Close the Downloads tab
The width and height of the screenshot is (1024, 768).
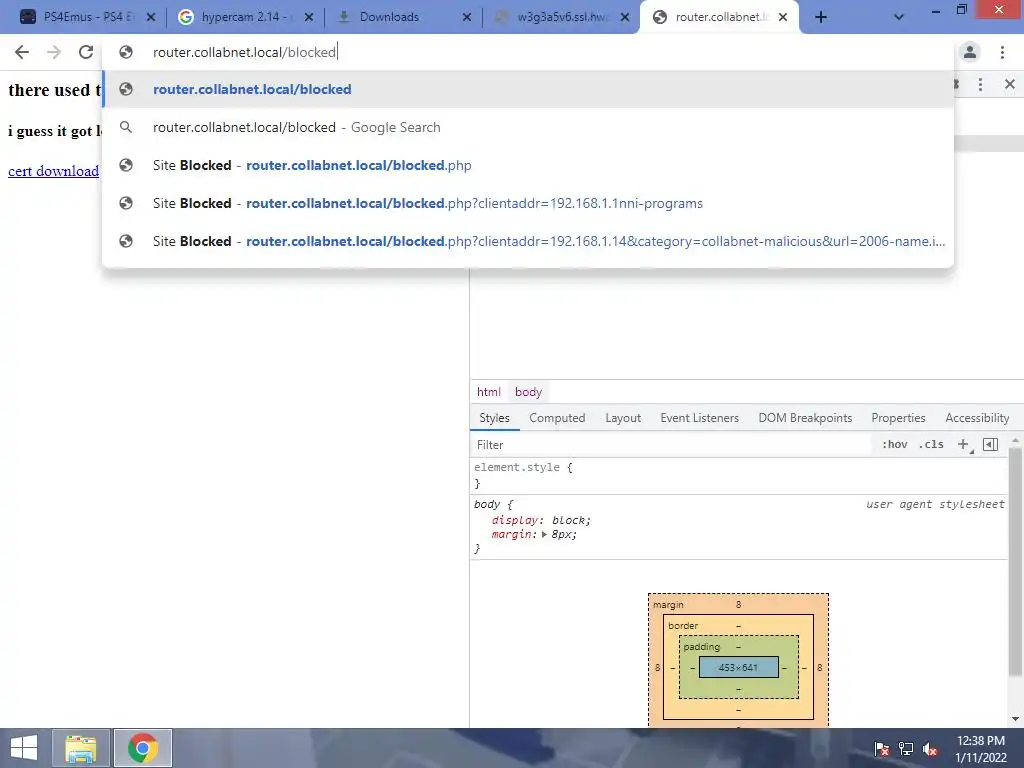click(467, 18)
